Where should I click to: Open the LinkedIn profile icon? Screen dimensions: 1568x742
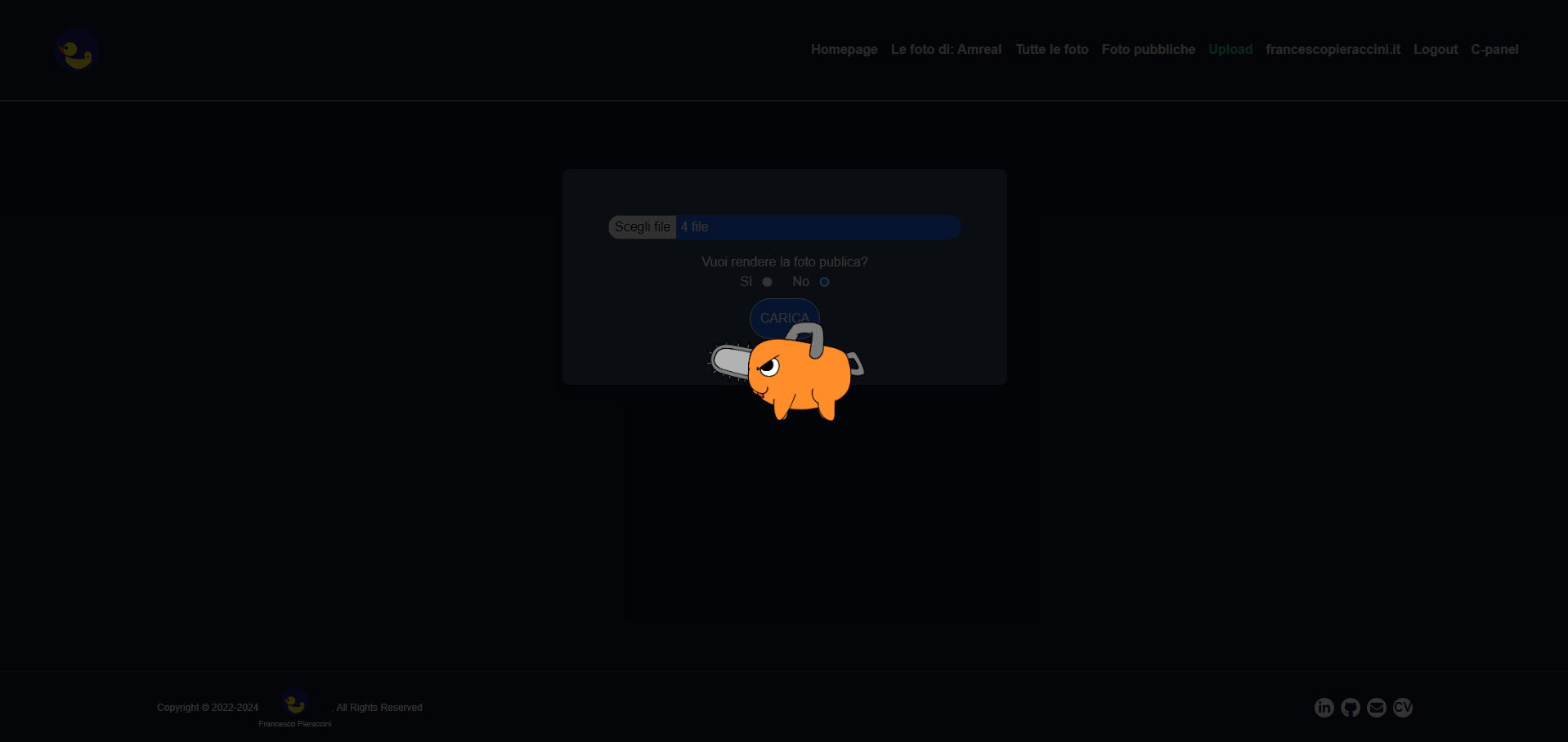(1324, 708)
